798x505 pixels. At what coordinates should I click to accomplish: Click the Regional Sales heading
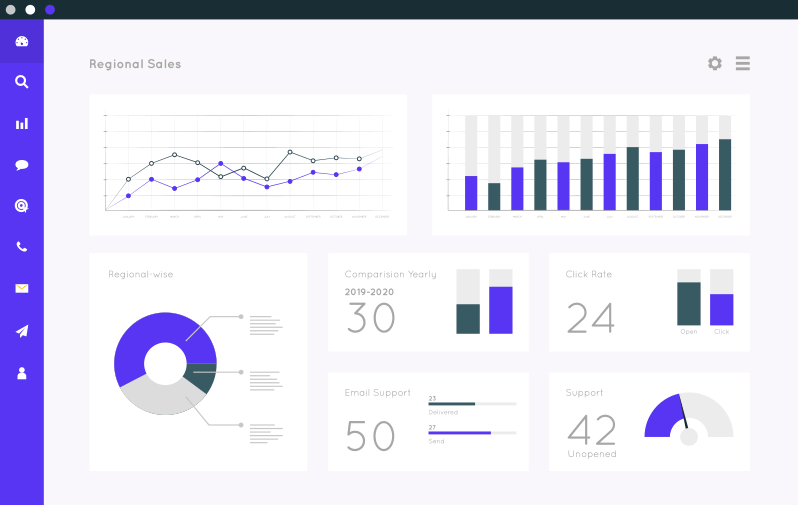click(x=135, y=64)
